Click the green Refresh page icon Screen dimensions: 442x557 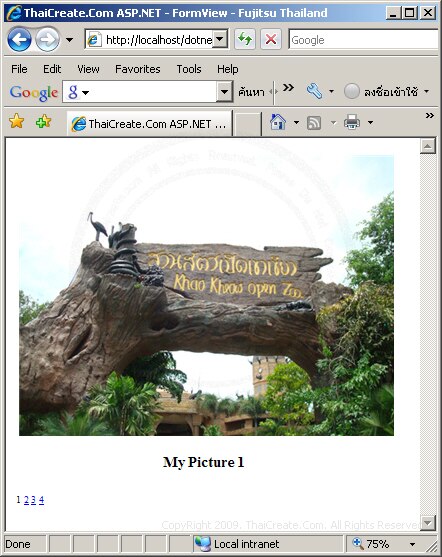coord(245,39)
